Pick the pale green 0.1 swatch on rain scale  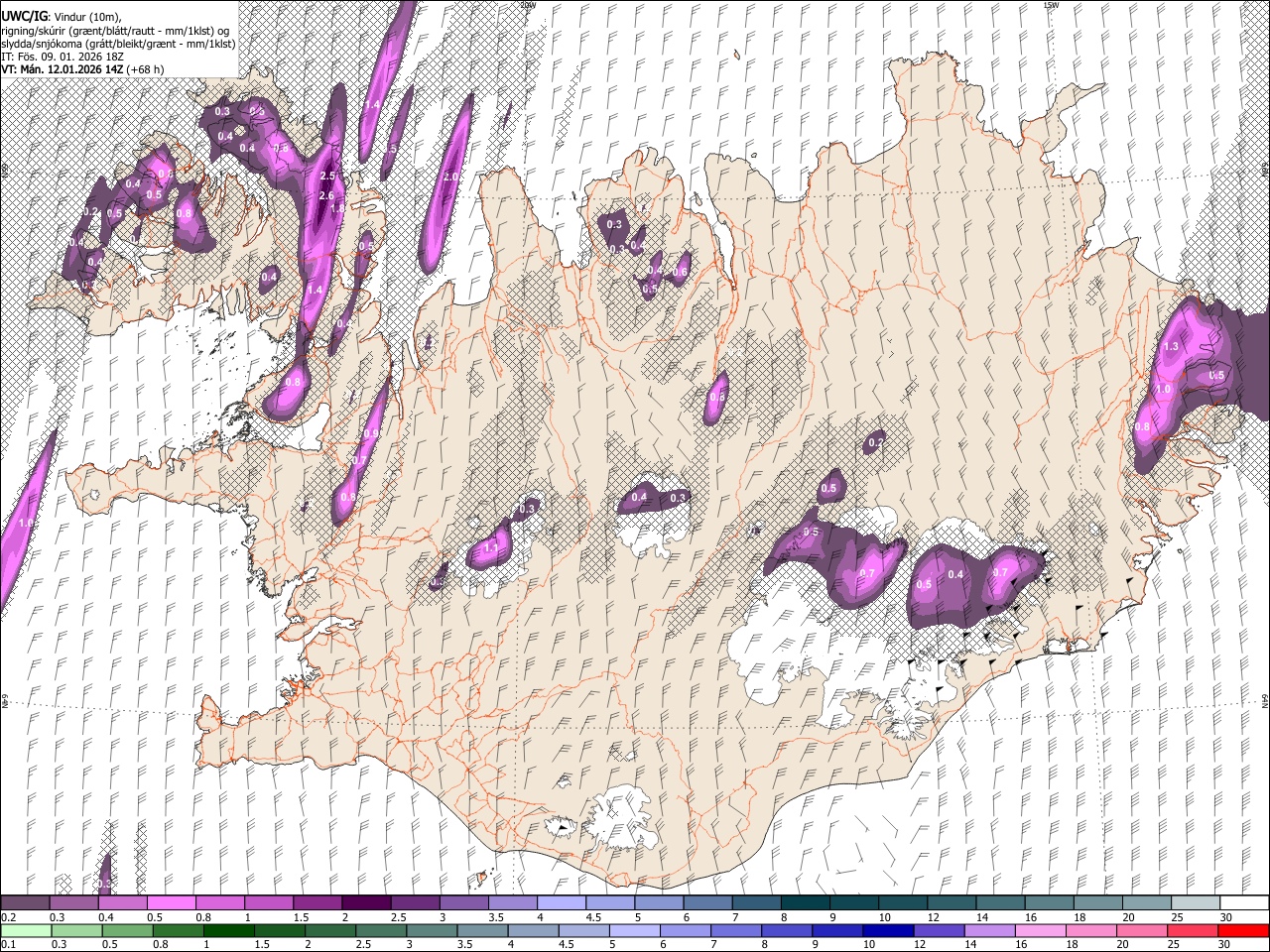click(25, 931)
